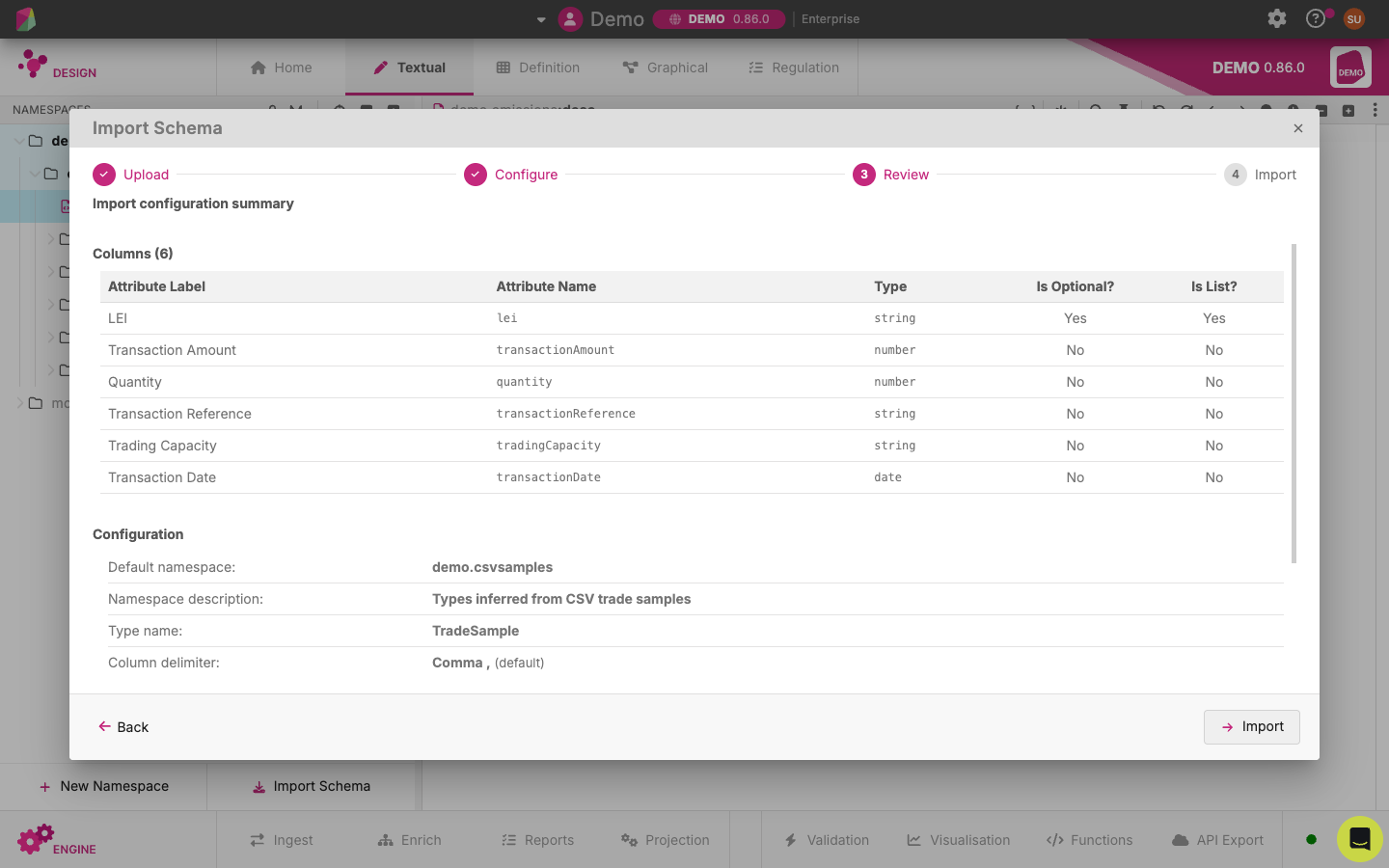Click the app logo in the top-left corner
The image size is (1389, 868).
[26, 18]
